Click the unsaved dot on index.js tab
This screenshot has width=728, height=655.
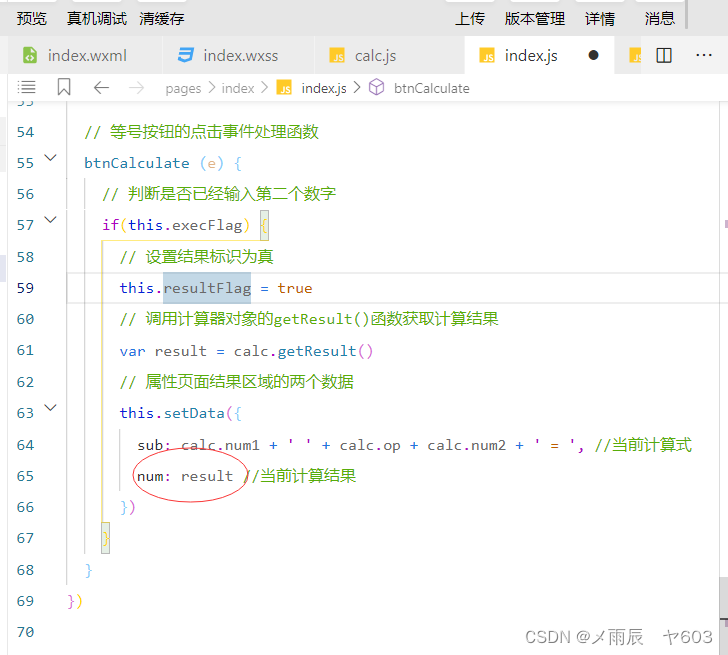tap(593, 55)
